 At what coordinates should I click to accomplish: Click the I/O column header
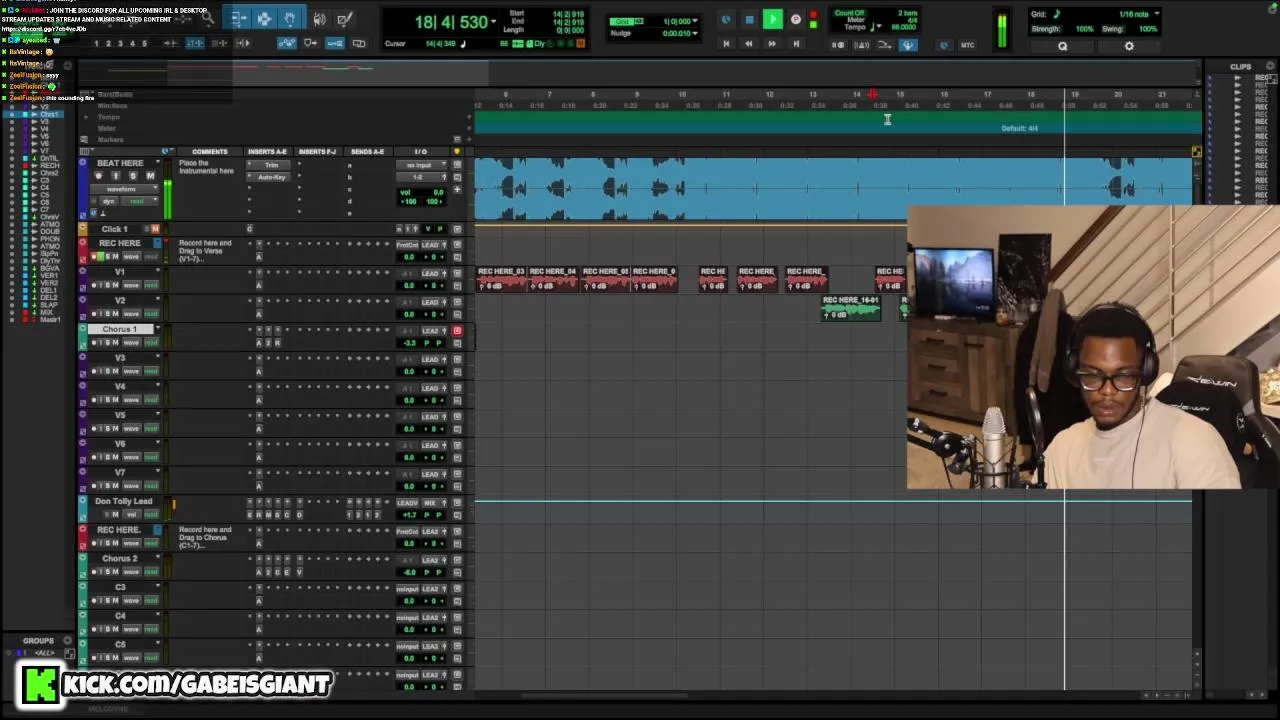point(420,152)
